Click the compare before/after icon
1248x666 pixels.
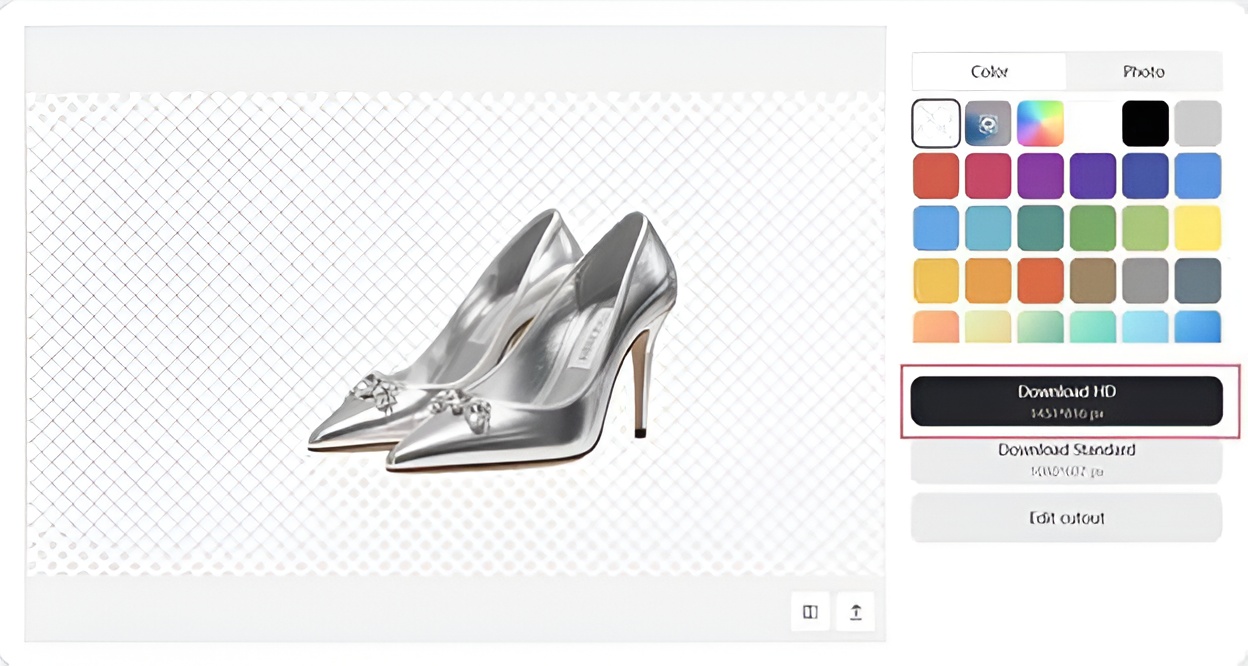810,612
